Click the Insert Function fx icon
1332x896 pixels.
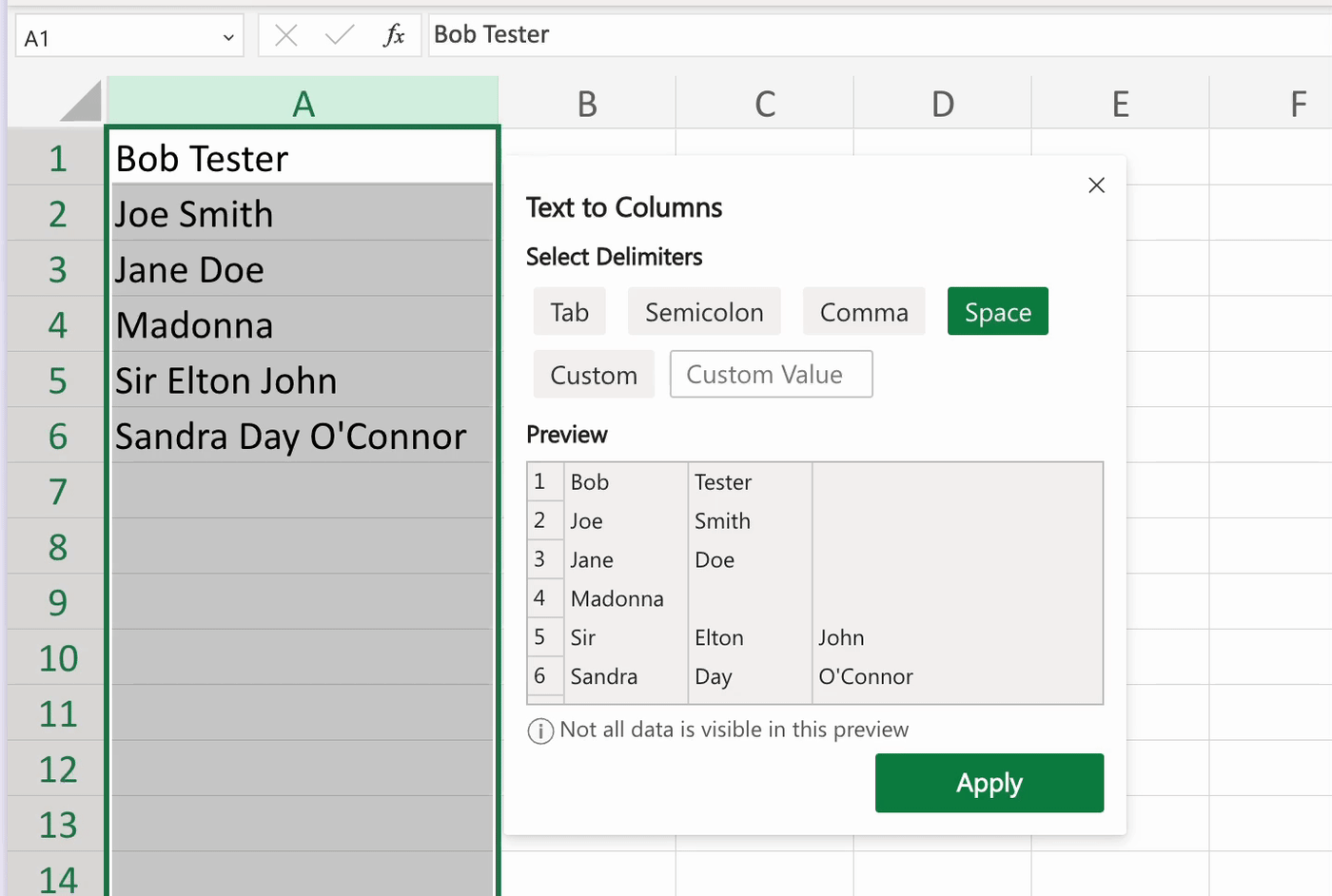click(x=393, y=36)
